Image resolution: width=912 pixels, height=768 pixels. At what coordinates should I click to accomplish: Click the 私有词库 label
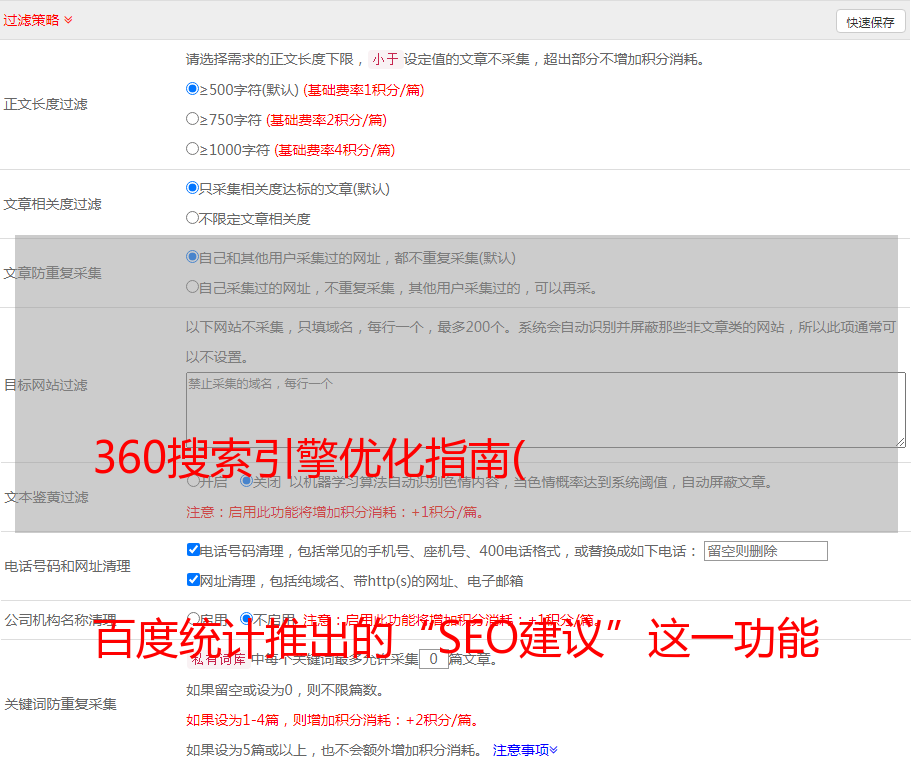(218, 659)
